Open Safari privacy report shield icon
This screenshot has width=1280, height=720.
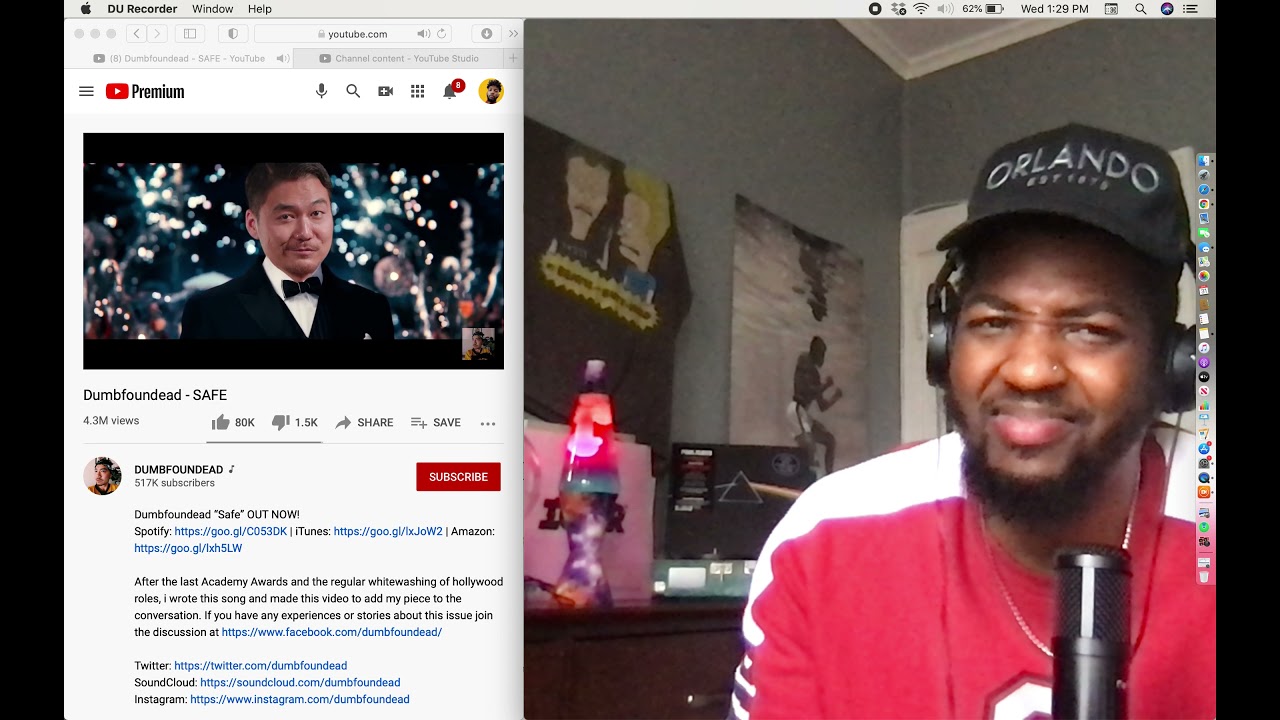[x=233, y=33]
